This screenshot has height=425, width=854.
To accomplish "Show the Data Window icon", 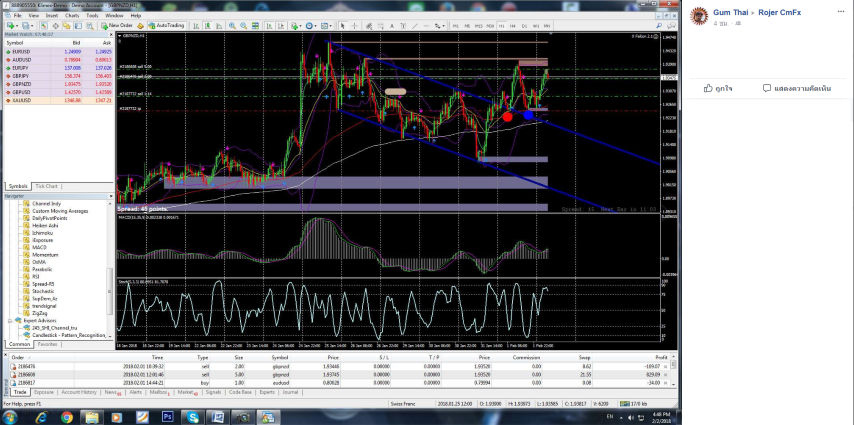I will point(56,25).
